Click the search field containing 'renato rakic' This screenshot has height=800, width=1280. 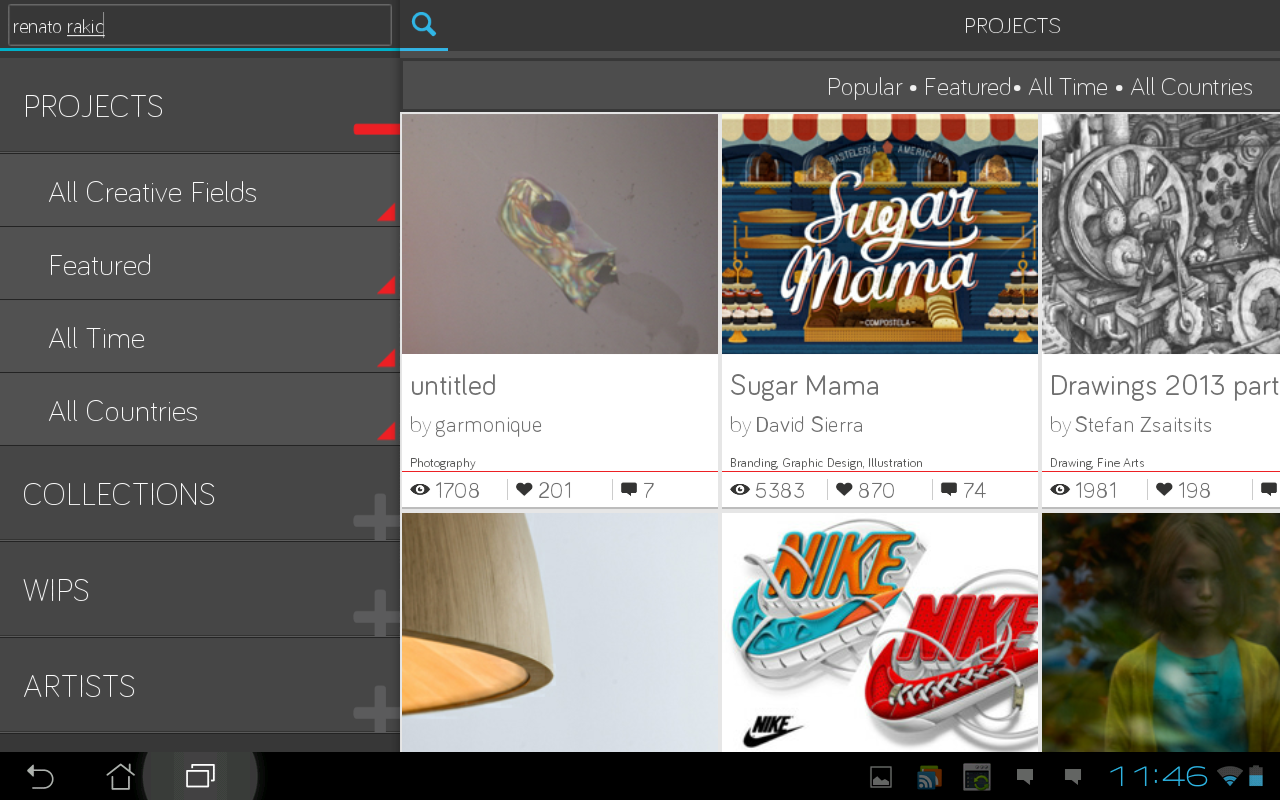[200, 25]
